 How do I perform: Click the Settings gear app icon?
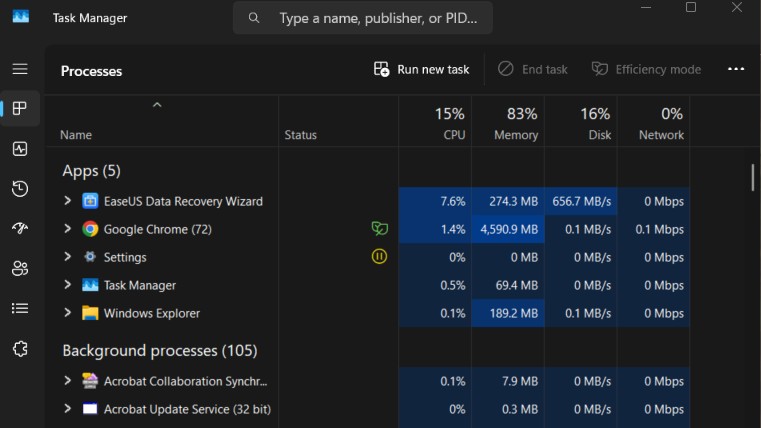pos(90,257)
